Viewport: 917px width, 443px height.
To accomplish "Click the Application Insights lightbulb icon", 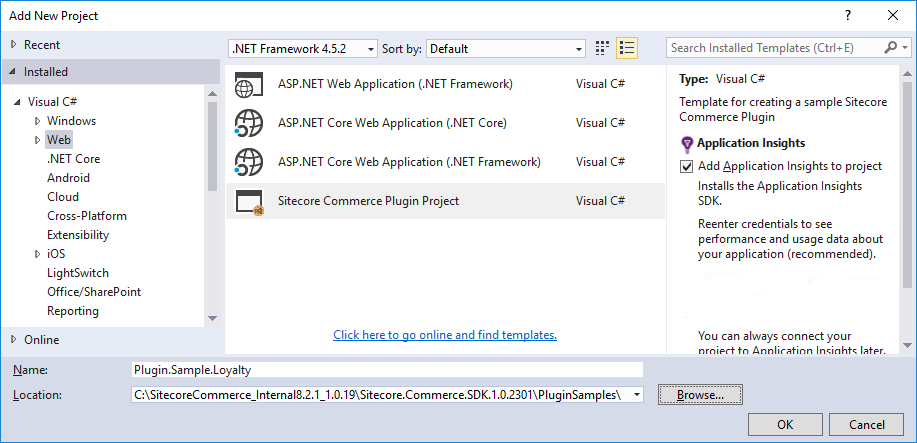I will click(x=687, y=143).
